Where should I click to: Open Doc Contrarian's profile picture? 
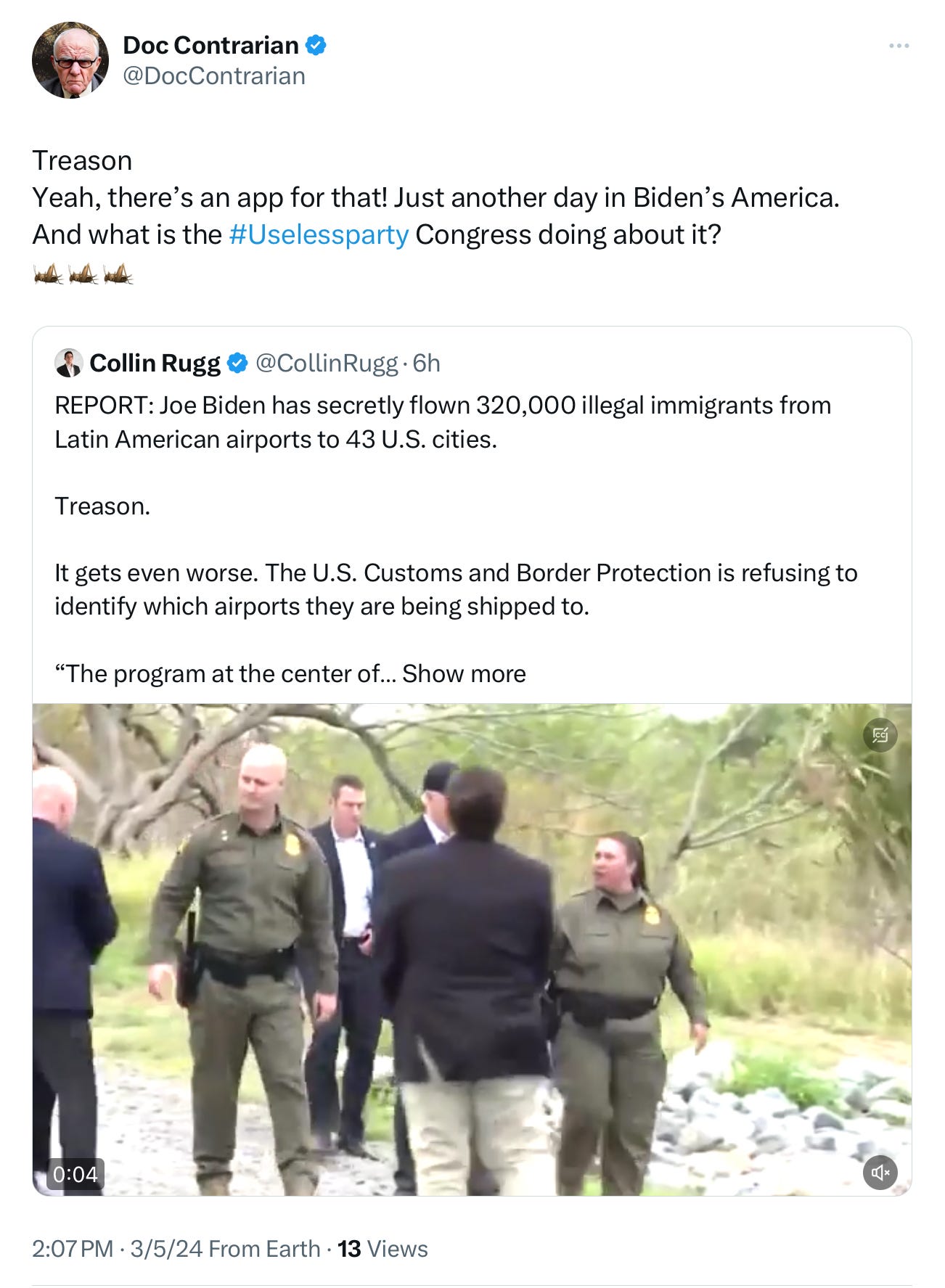point(70,60)
